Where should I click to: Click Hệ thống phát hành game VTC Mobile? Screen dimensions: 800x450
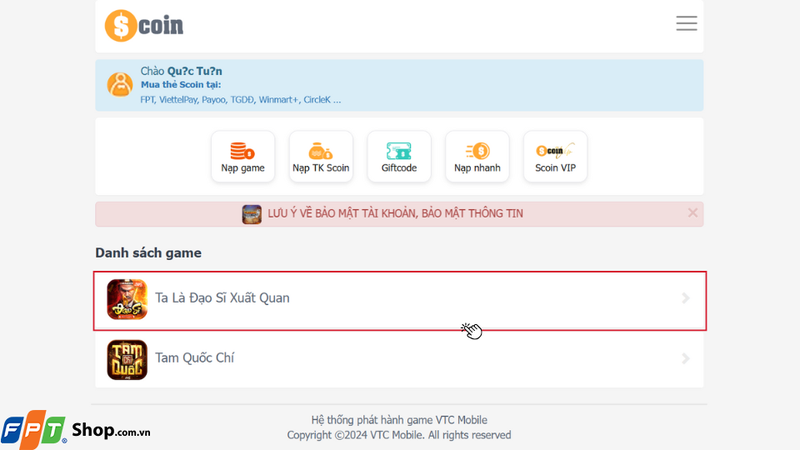pos(399,420)
